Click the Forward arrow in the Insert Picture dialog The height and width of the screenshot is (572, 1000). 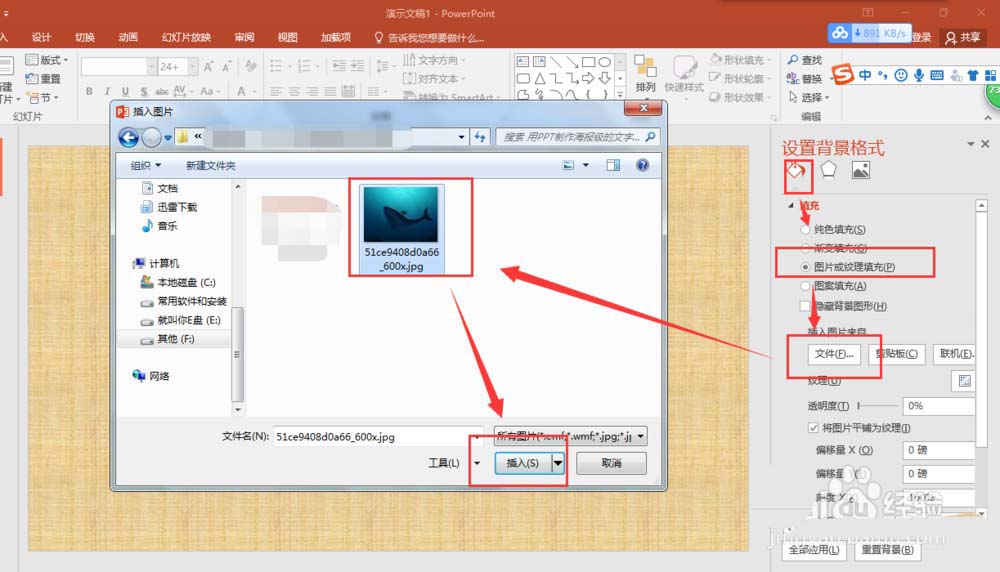[x=151, y=137]
